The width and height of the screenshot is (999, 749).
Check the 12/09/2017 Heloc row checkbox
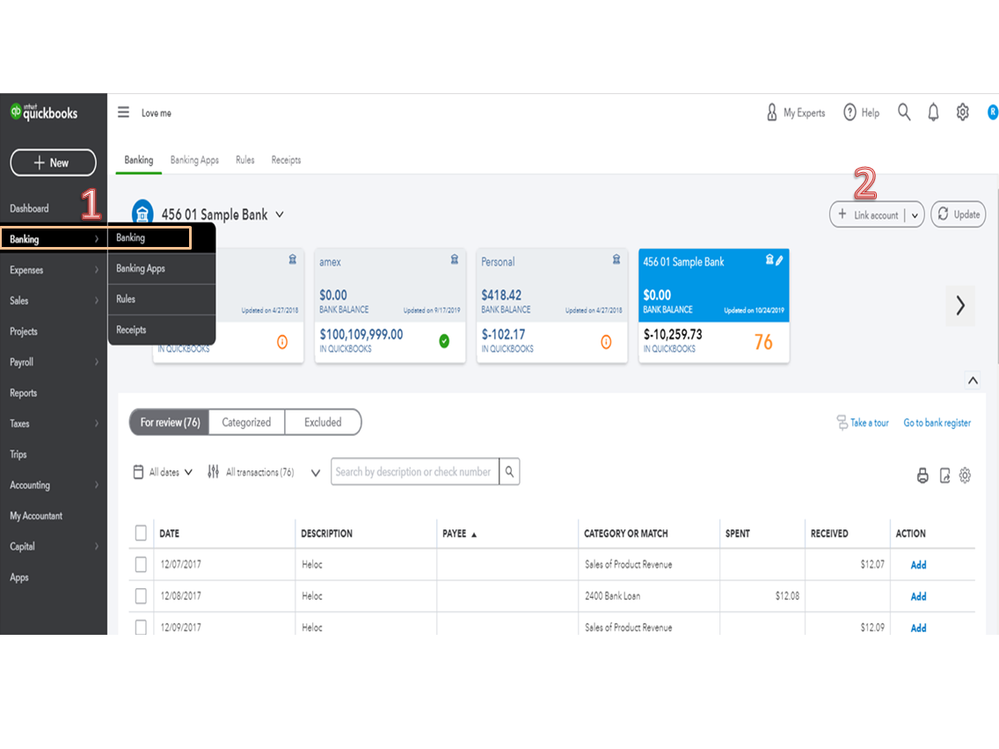click(x=141, y=627)
